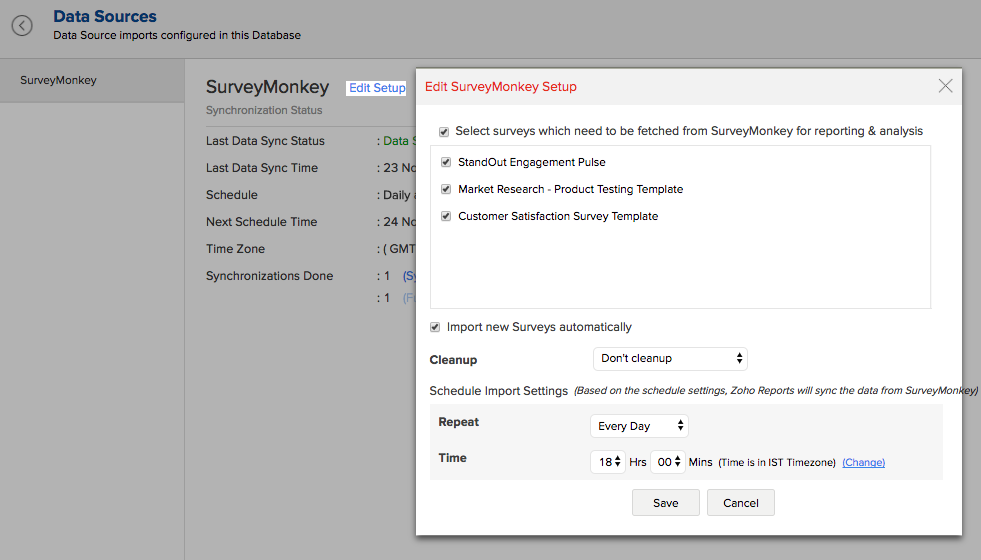This screenshot has height=560, width=981.
Task: Uncheck Customer Satisfaction Survey Template
Action: coord(445,216)
